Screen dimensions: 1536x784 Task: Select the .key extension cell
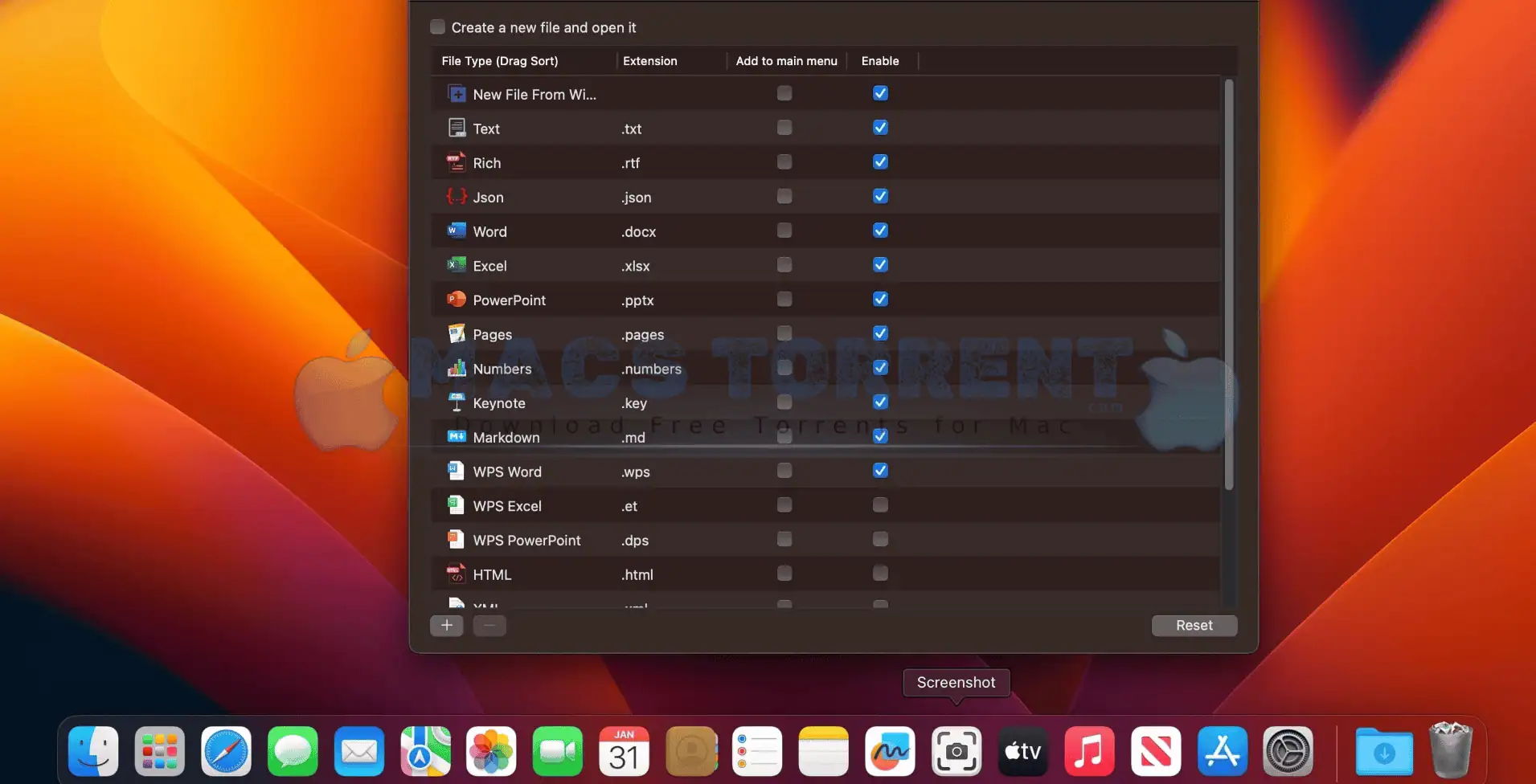(x=634, y=403)
